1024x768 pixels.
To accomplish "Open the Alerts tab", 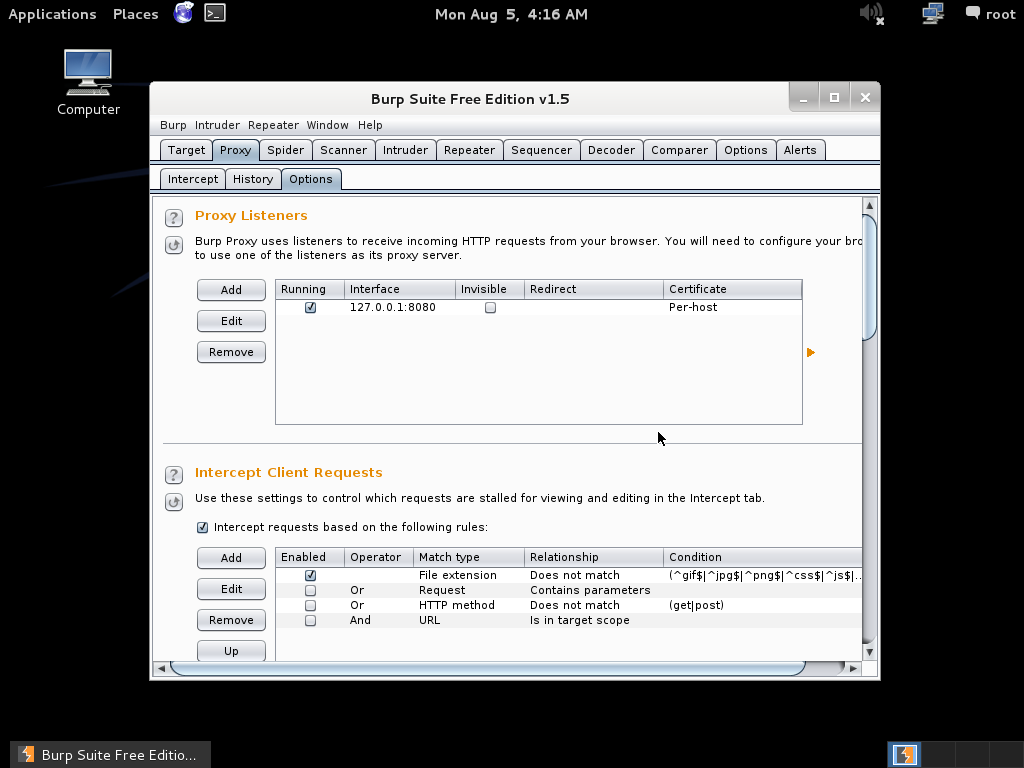I will [x=800, y=150].
